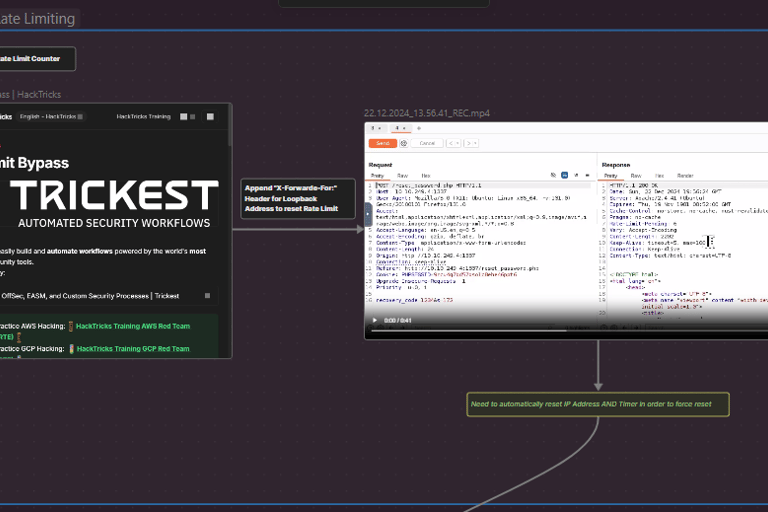Click the Request panel title

tap(380, 165)
